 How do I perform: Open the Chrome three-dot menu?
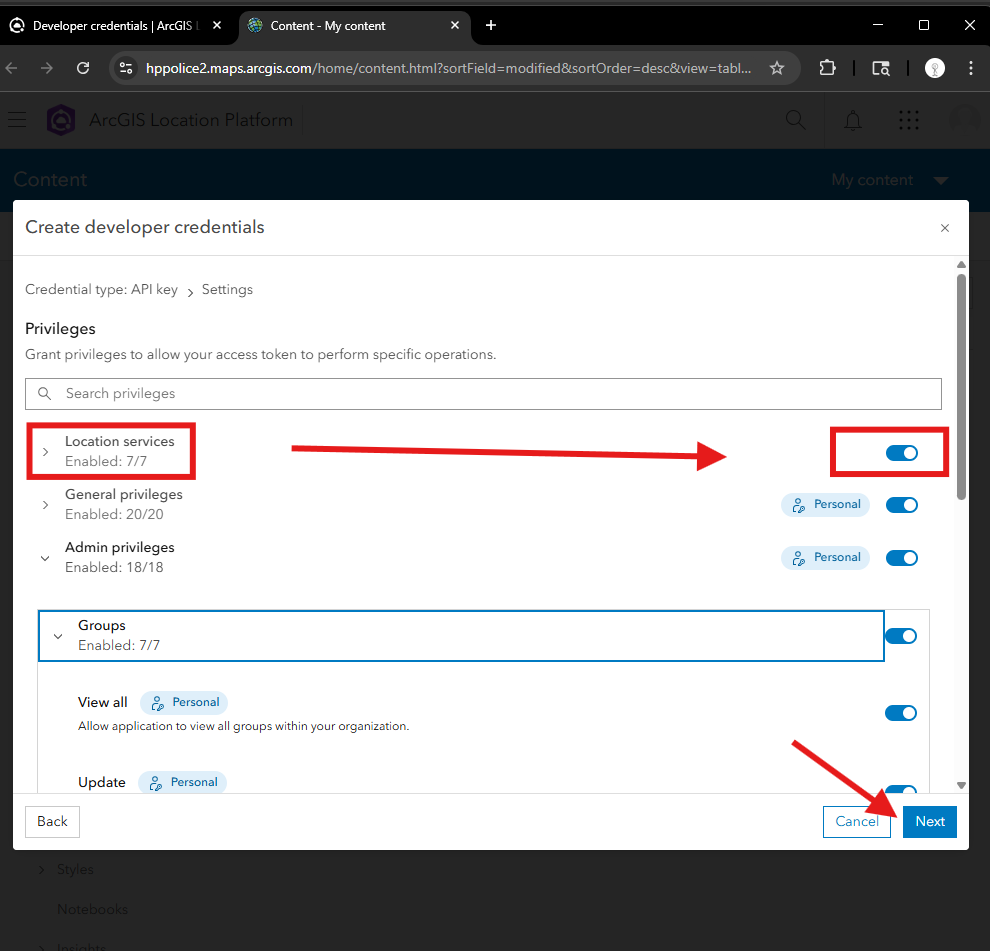pos(970,68)
